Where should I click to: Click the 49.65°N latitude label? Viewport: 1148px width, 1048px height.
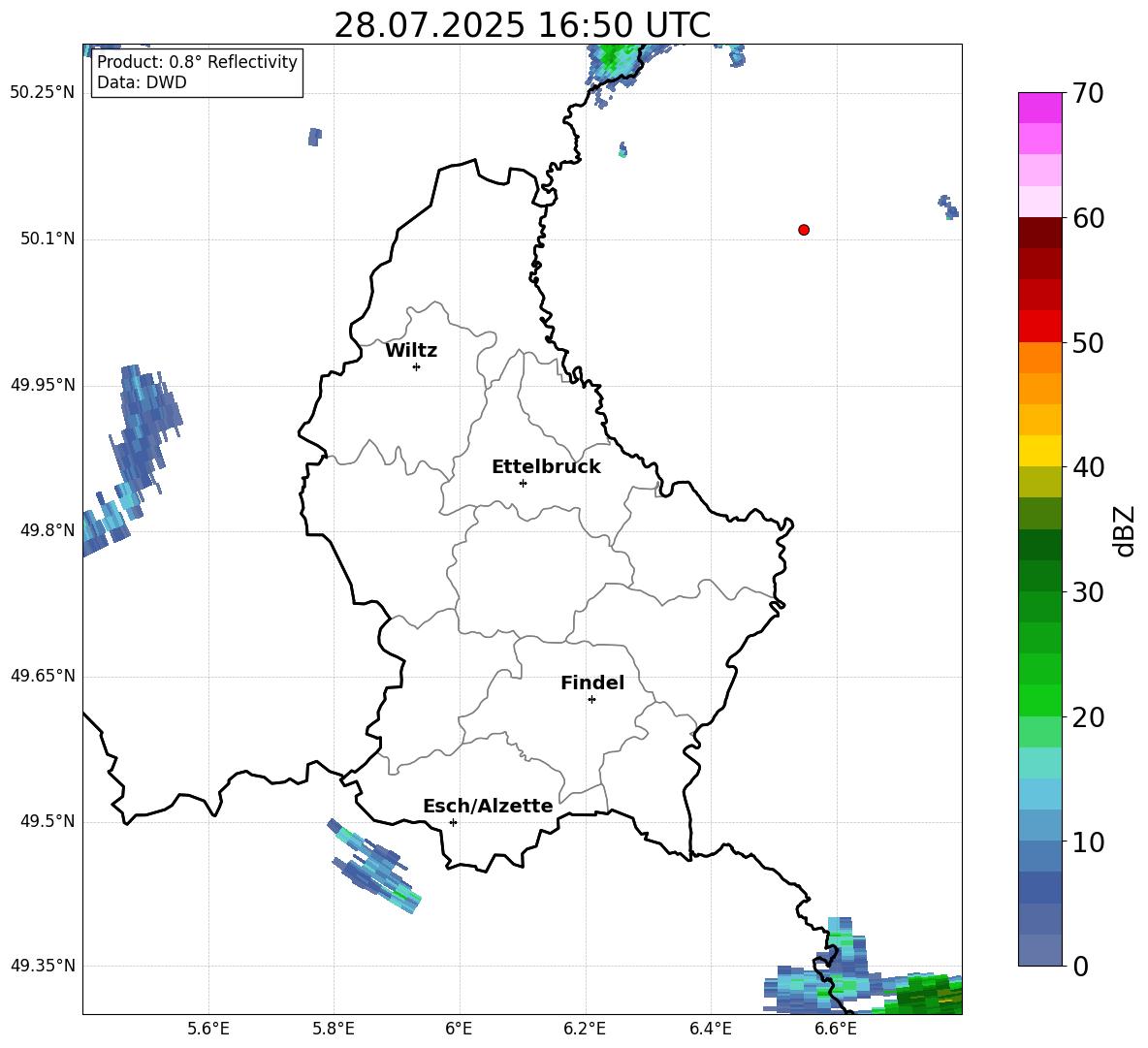click(x=43, y=676)
